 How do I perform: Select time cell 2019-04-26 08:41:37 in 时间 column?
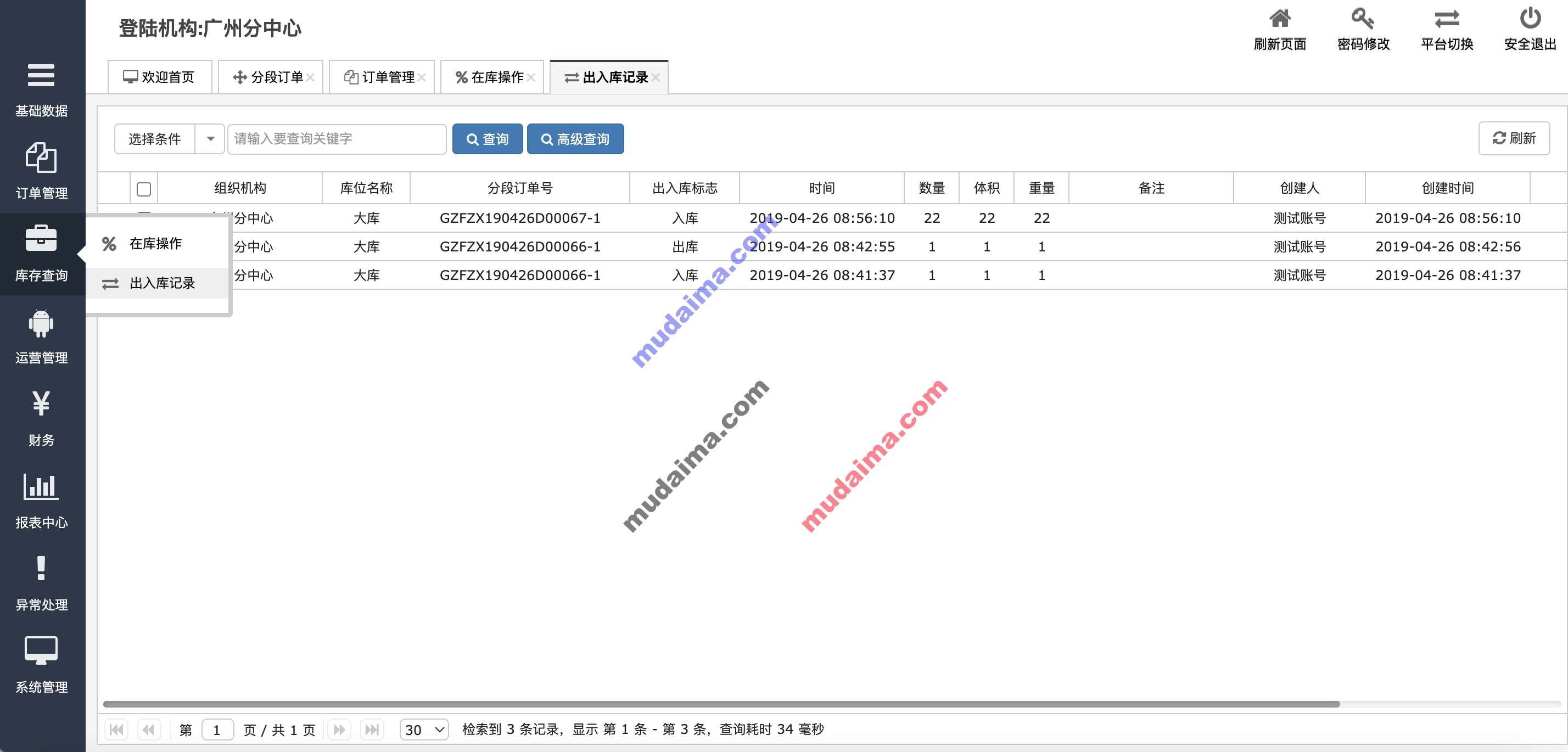822,275
